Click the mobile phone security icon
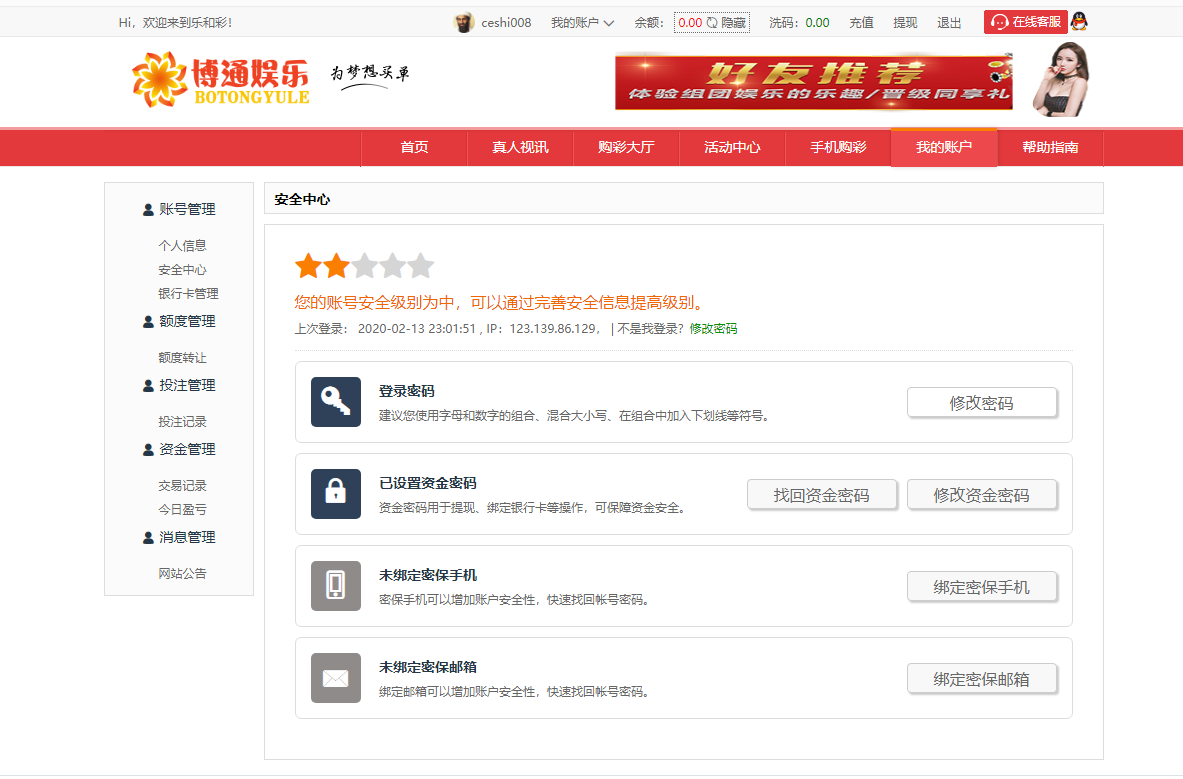This screenshot has width=1183, height=779. point(335,586)
